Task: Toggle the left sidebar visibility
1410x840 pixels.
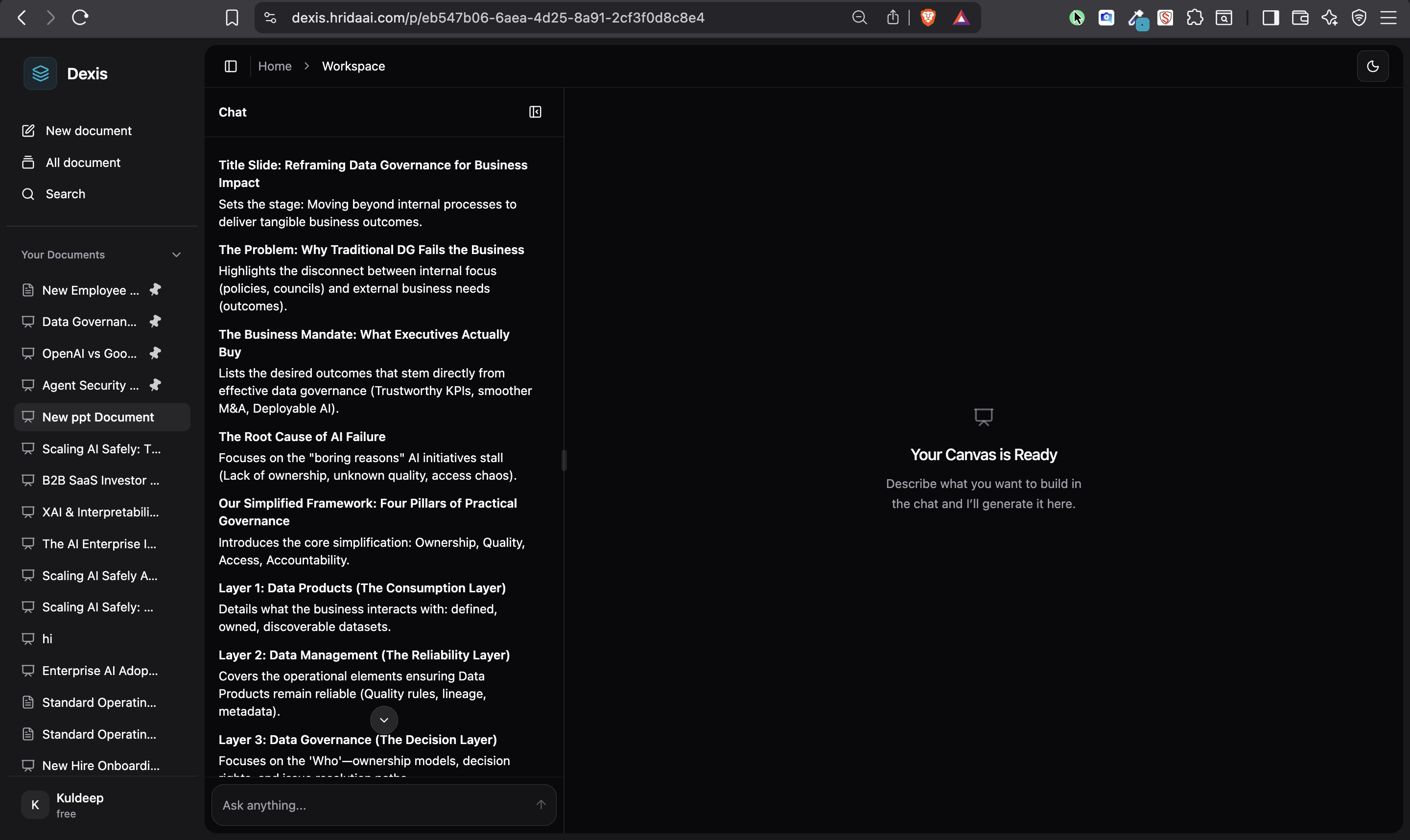Action: pyautogui.click(x=231, y=66)
